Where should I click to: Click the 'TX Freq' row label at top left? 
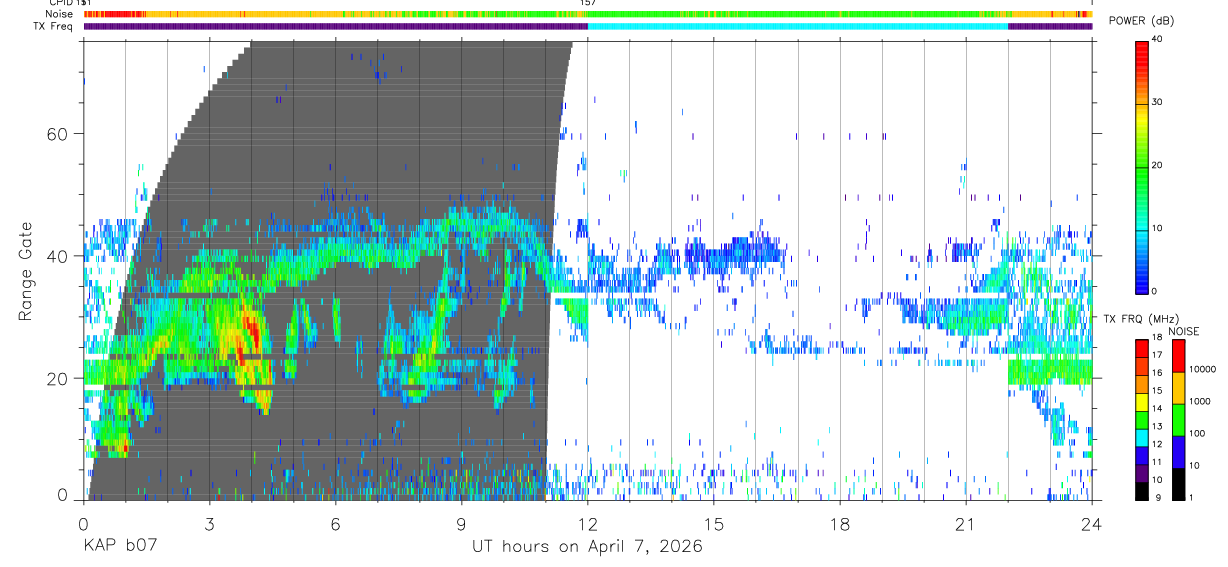pyautogui.click(x=55, y=27)
